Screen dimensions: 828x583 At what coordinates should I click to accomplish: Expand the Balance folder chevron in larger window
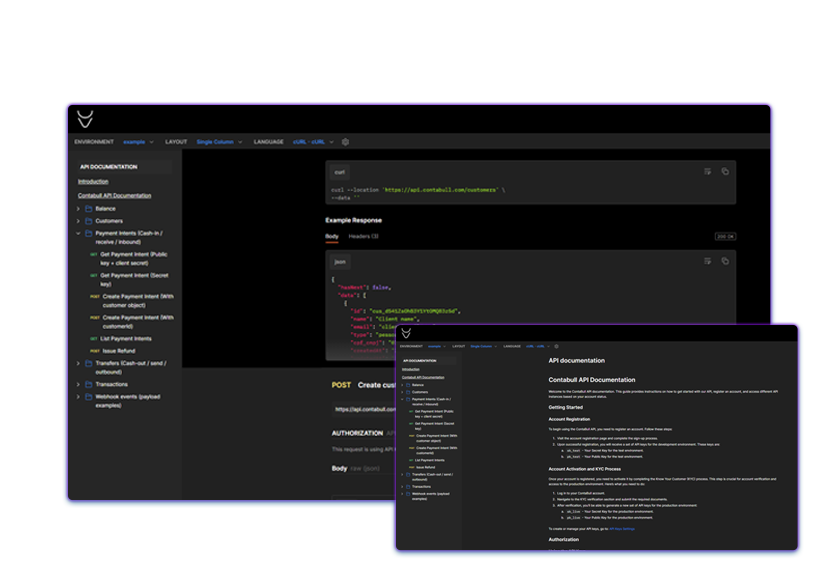point(77,208)
